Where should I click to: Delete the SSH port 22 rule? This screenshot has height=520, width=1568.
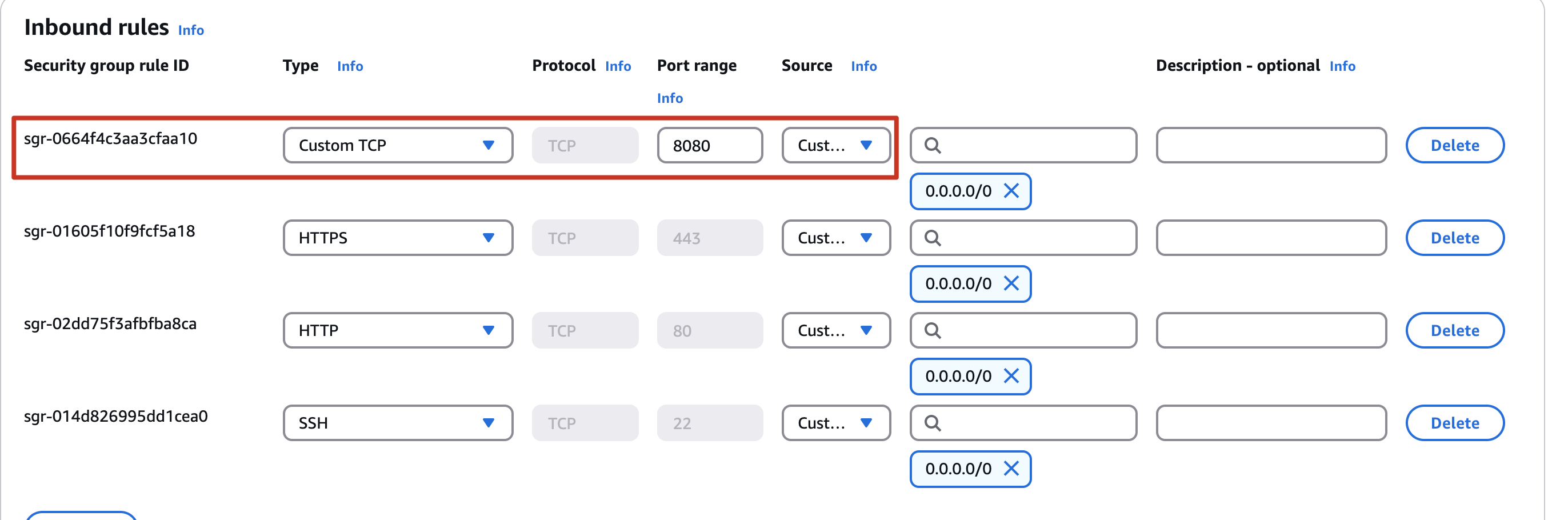[x=1454, y=423]
